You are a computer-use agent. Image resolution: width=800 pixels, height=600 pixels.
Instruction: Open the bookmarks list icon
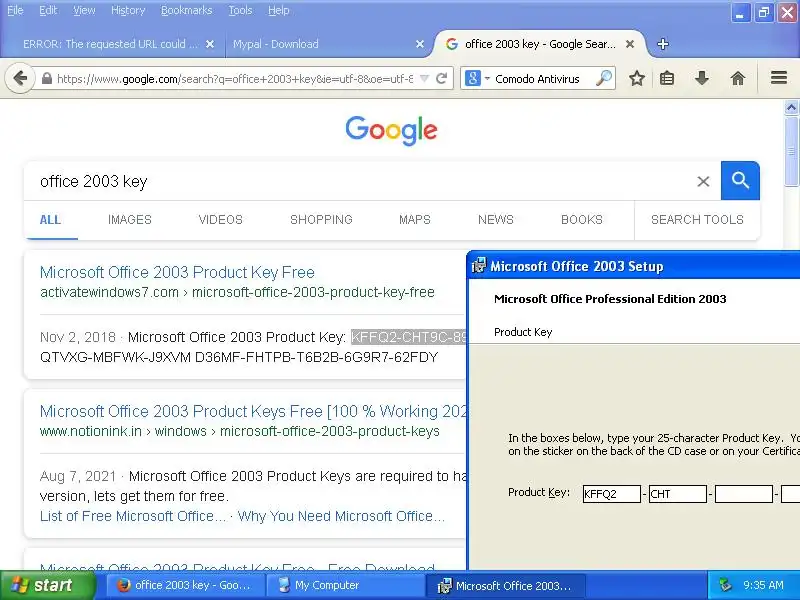pos(667,79)
